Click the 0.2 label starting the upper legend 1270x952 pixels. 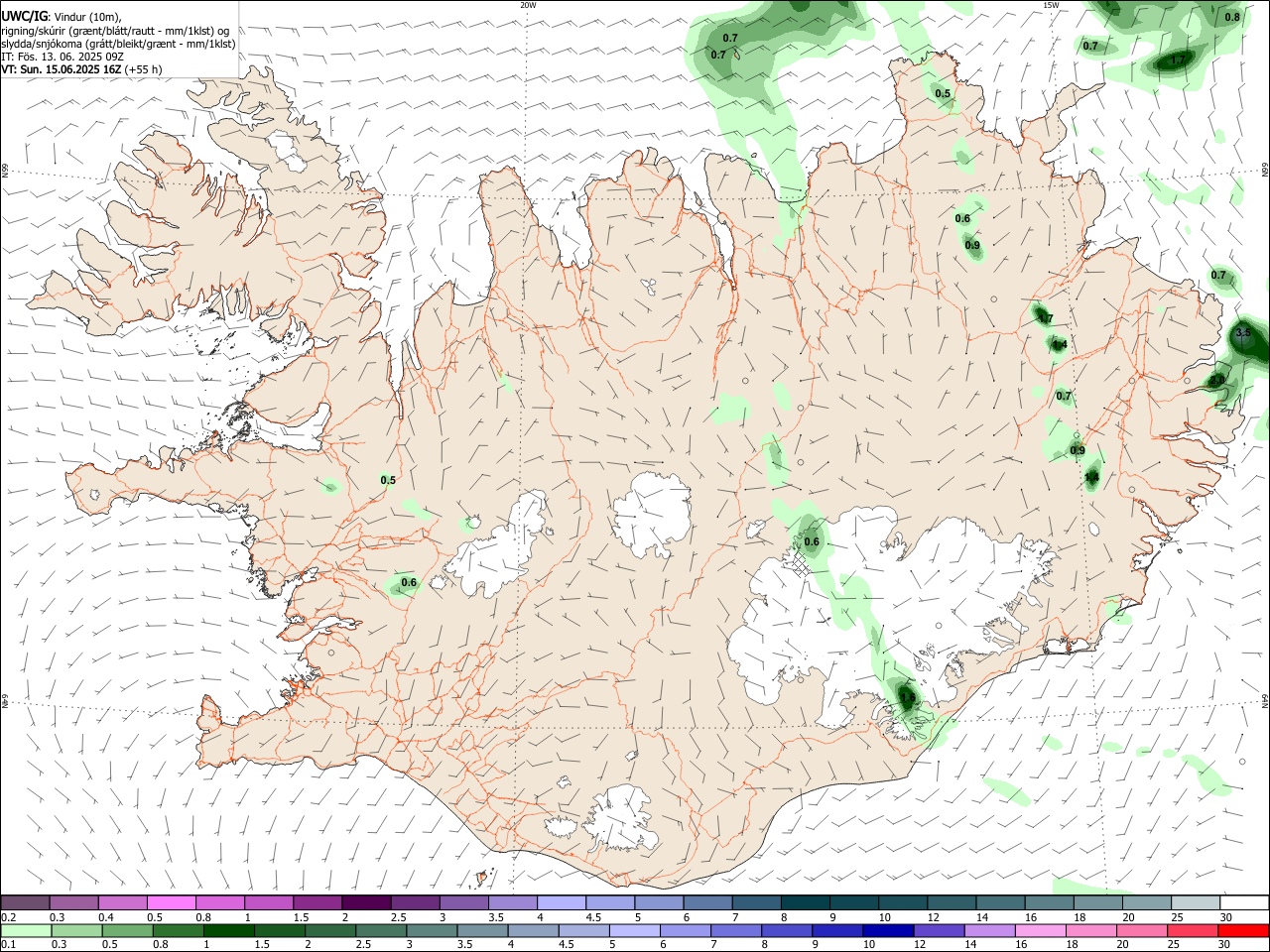pos(8,917)
